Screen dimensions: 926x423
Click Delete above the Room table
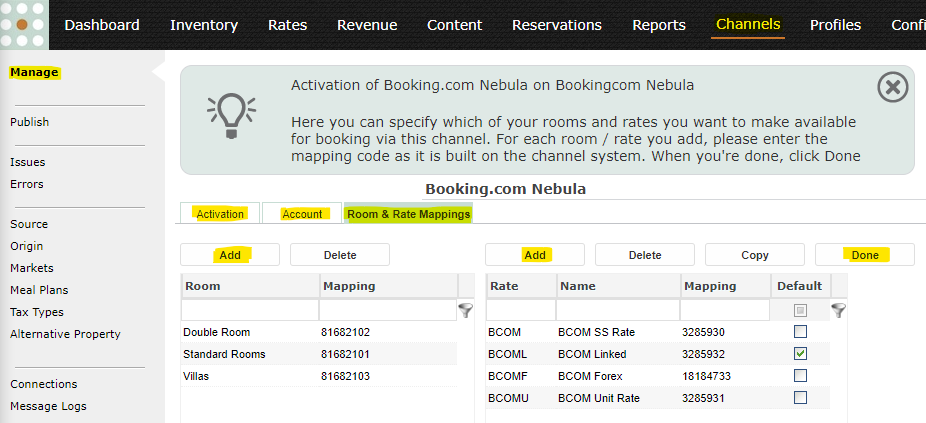click(x=340, y=255)
